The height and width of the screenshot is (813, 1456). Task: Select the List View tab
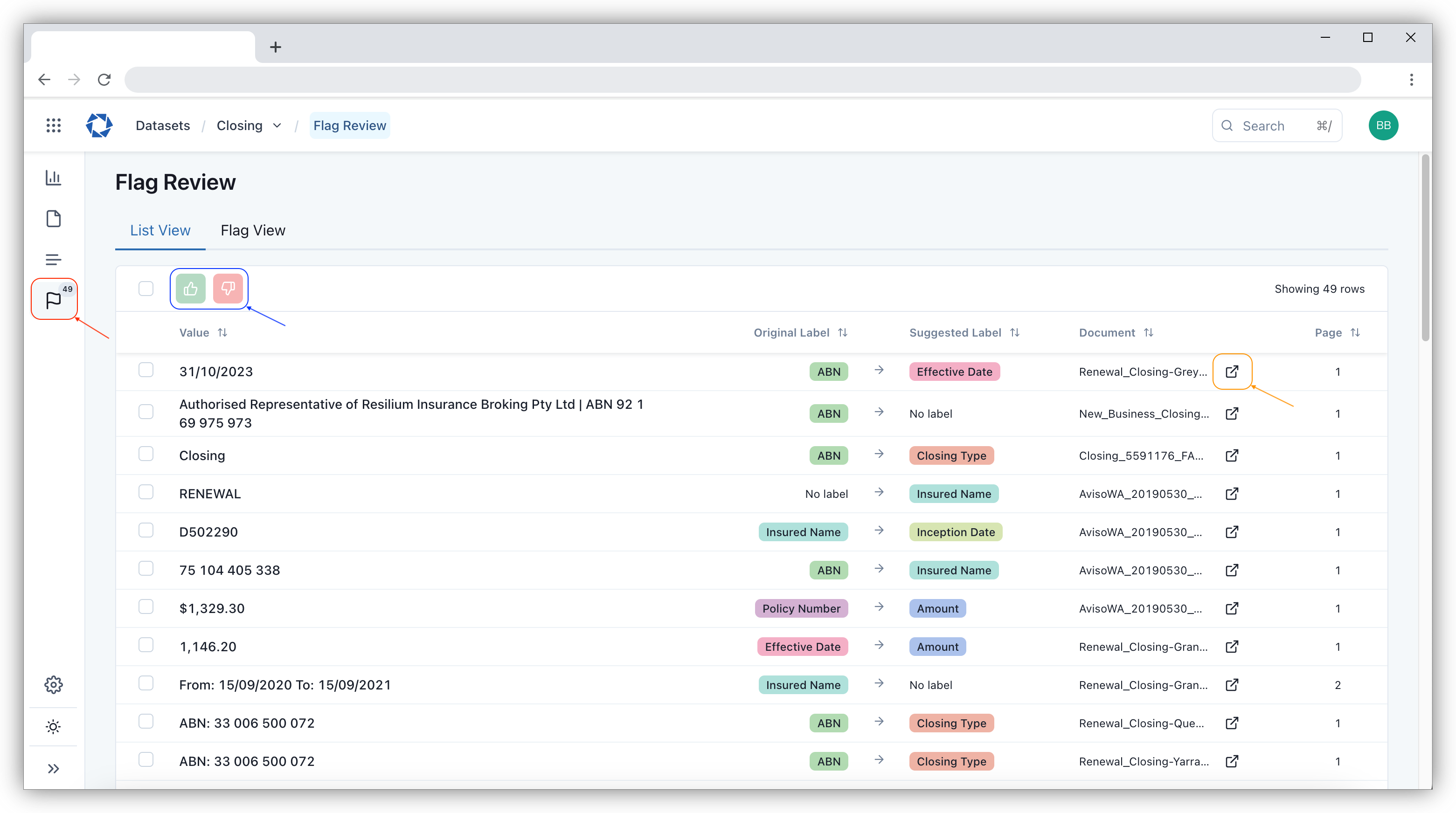160,230
